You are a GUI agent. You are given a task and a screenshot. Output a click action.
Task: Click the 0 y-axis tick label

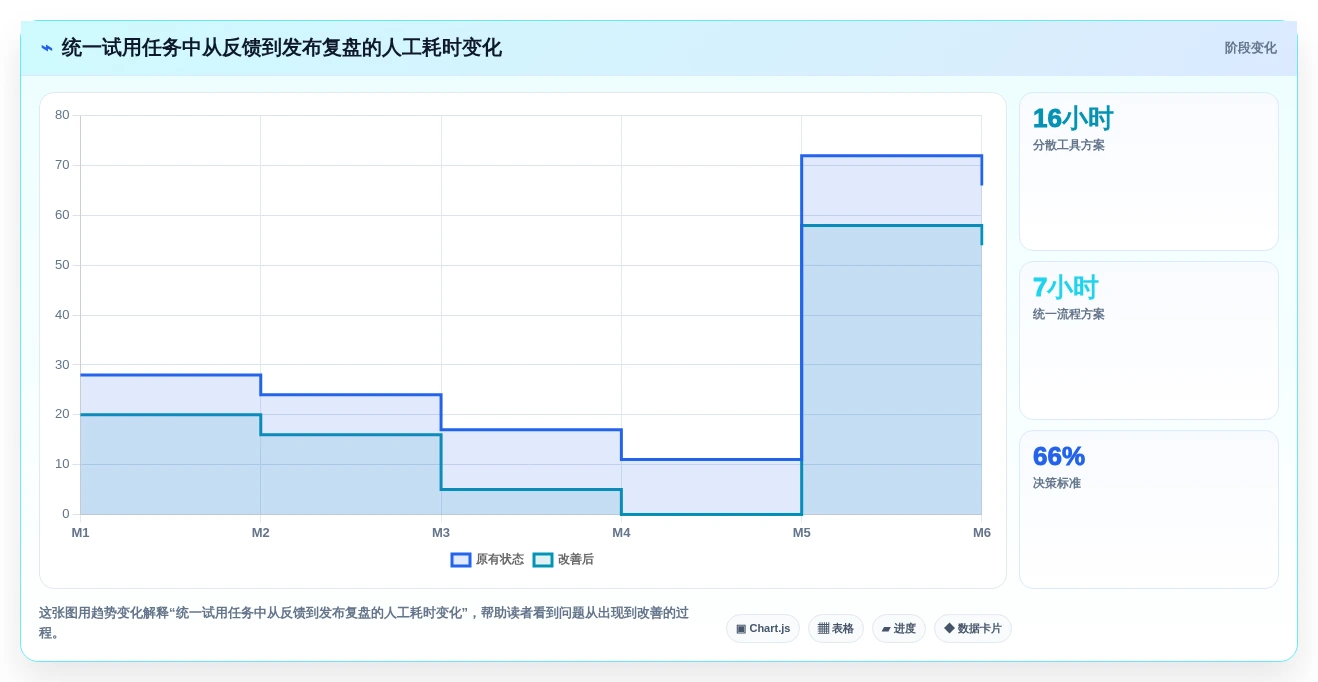click(66, 514)
